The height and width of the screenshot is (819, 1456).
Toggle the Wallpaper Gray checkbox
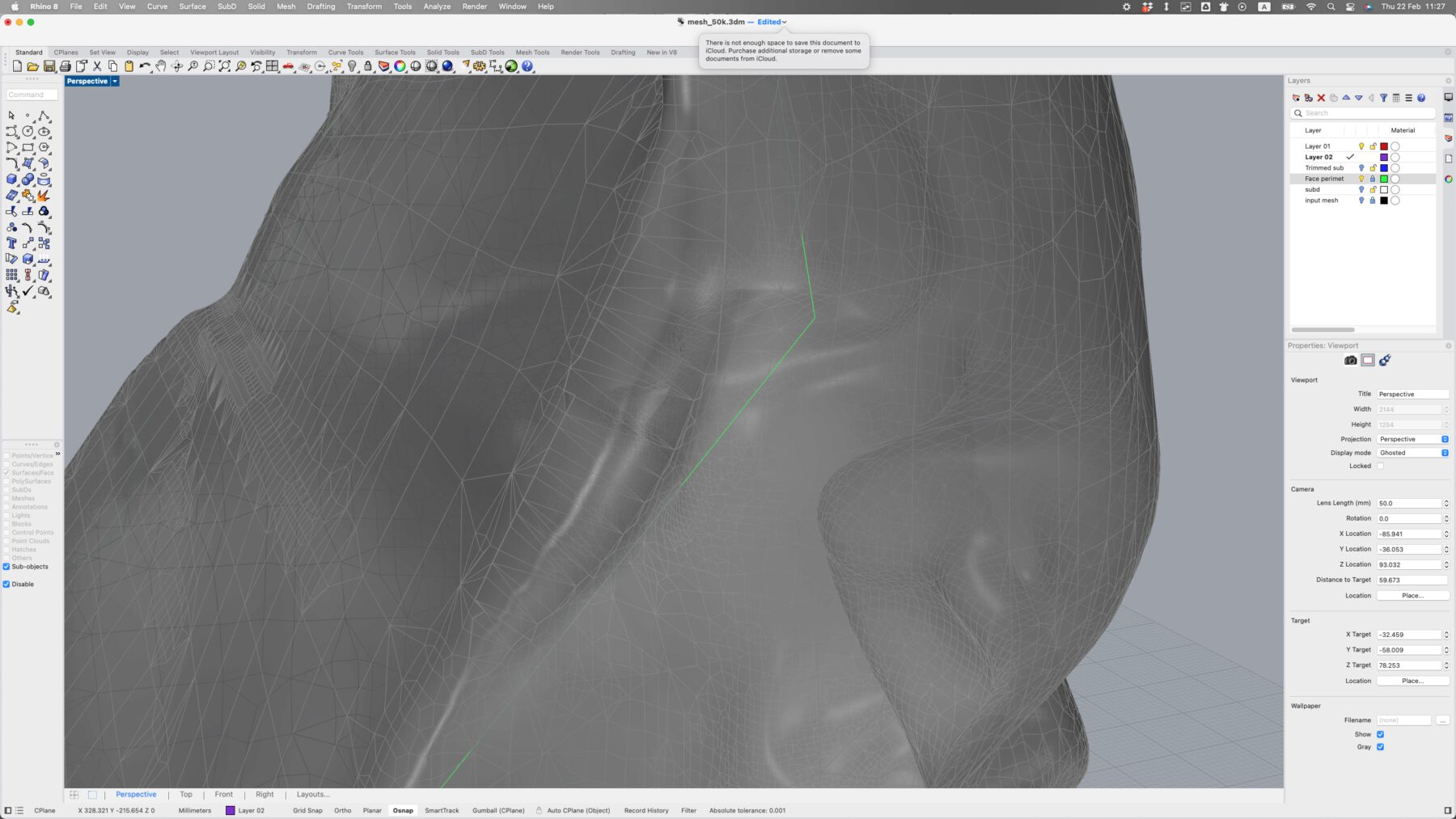(1380, 747)
